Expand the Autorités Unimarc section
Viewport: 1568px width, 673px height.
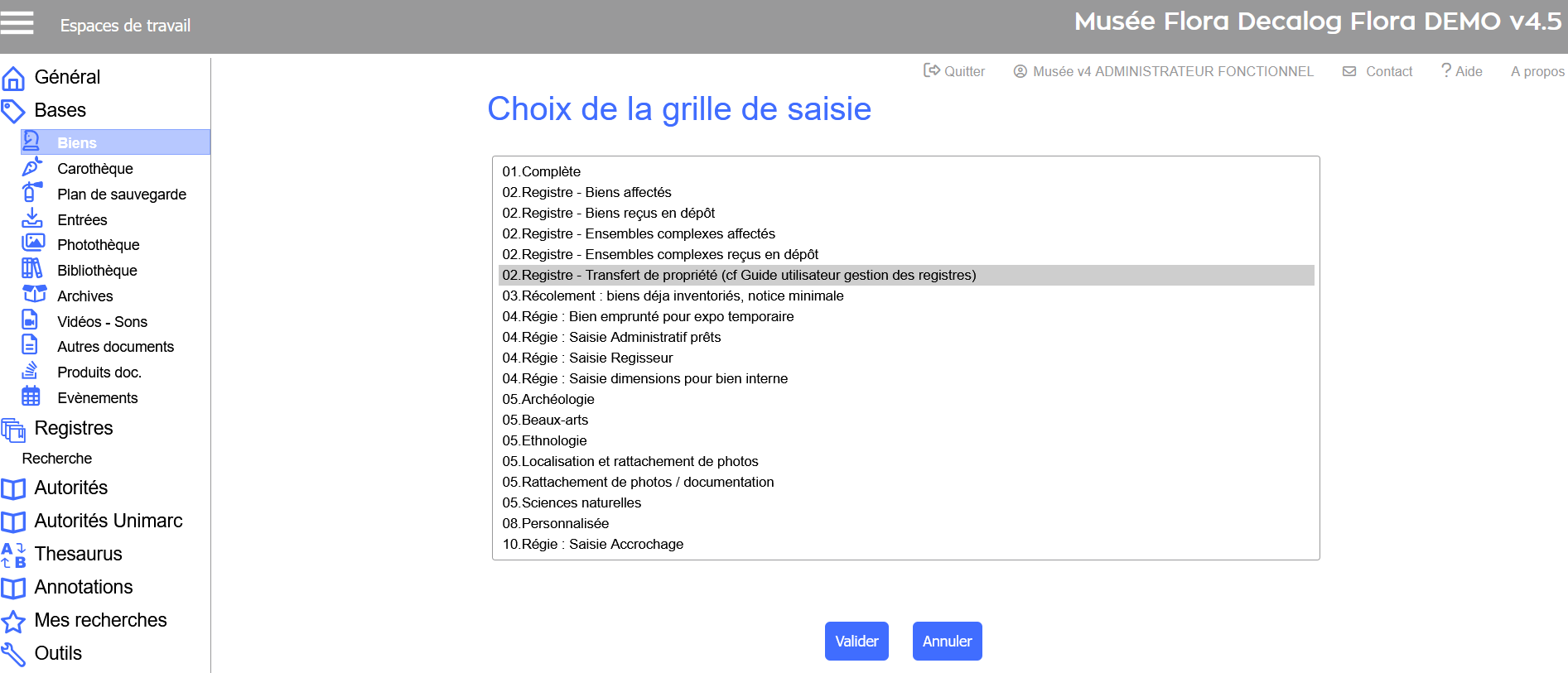tap(108, 521)
